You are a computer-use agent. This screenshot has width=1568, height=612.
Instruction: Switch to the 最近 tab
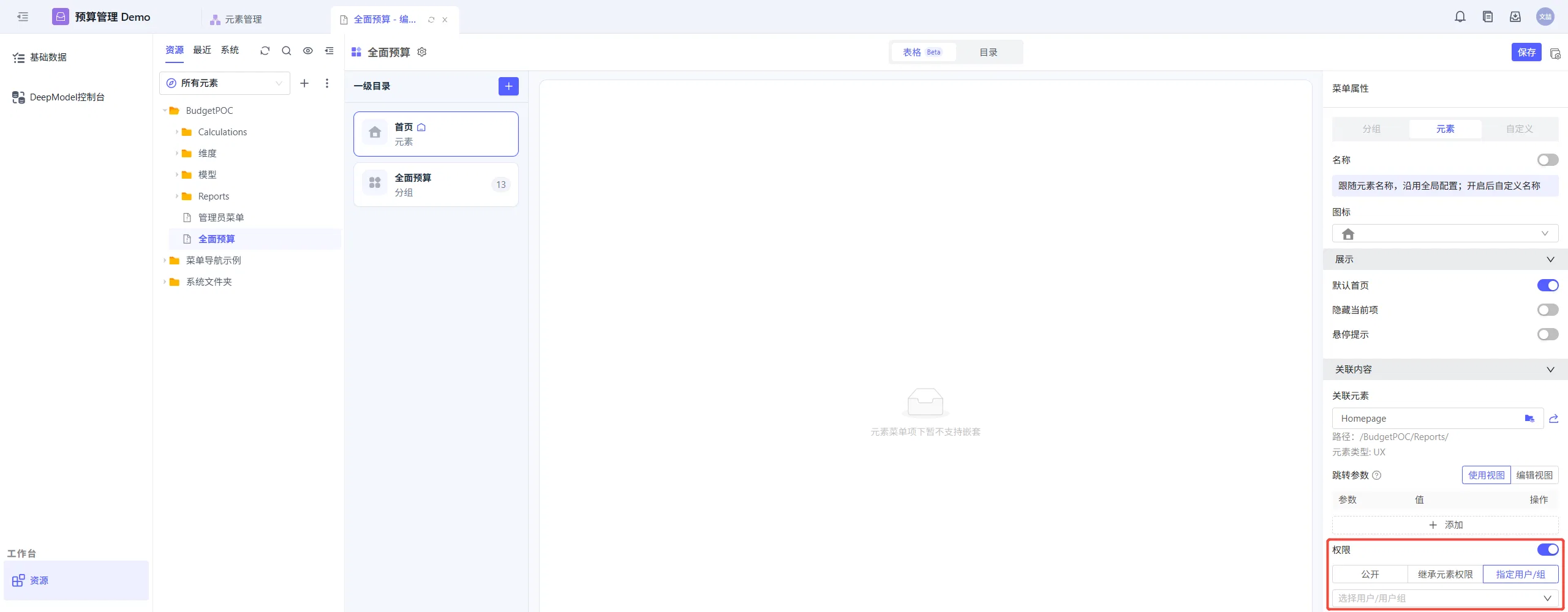[202, 50]
